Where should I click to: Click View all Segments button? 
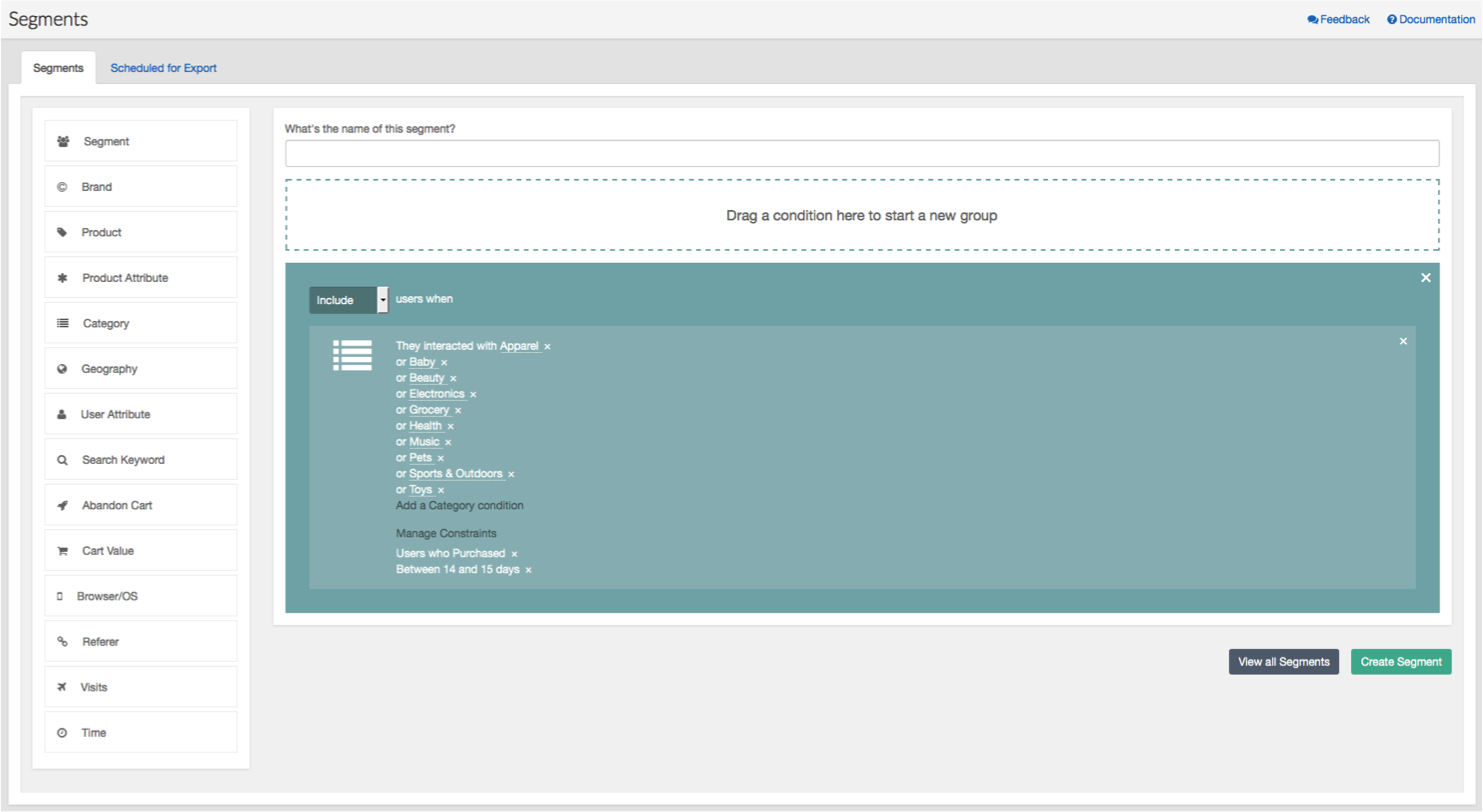(1284, 662)
